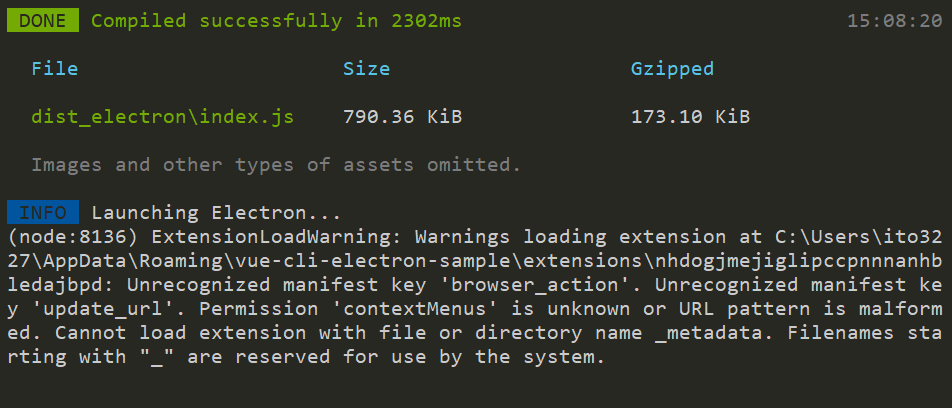Click the green DONE badge
This screenshot has height=408, width=952.
42,21
